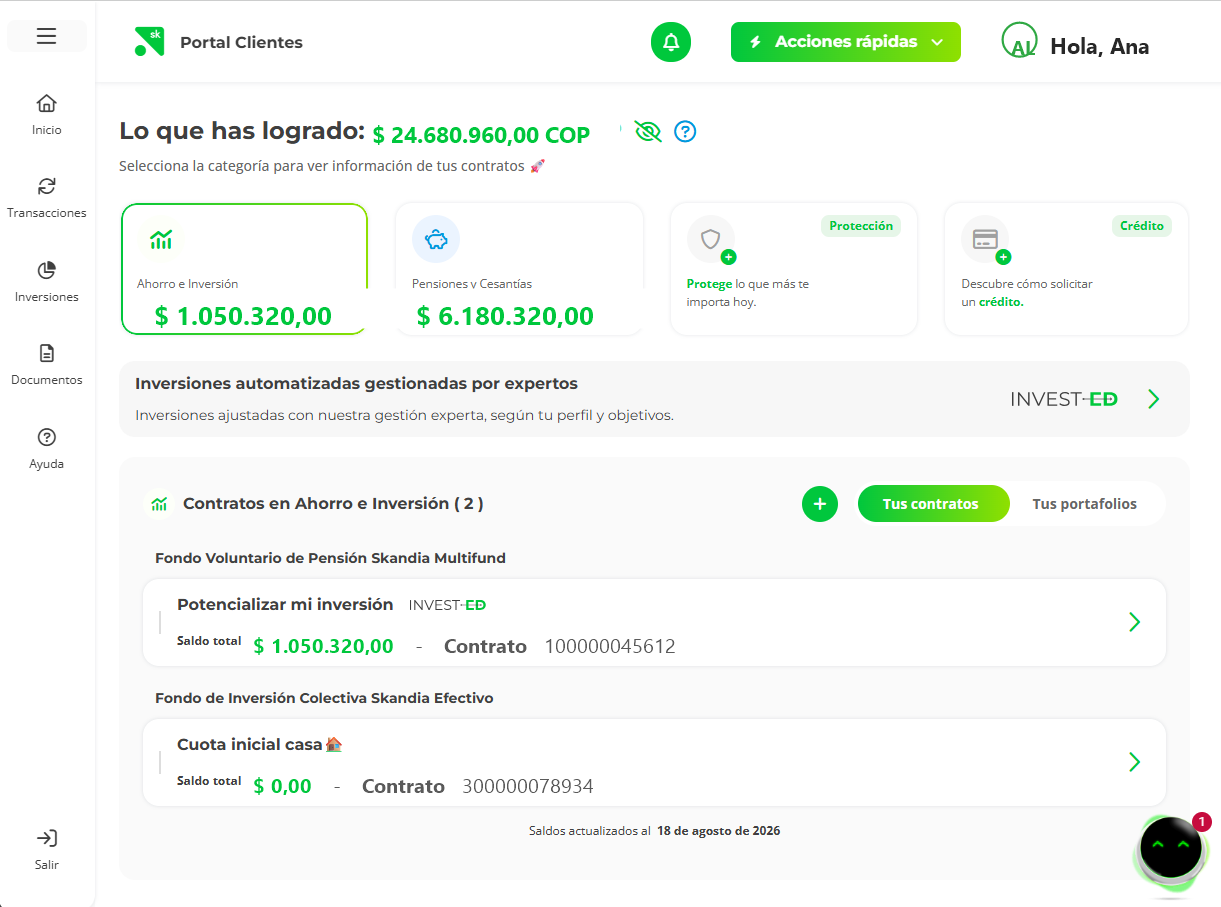Click Fondo de Inversión Colectiva Skandia Efectivo heading

324,698
